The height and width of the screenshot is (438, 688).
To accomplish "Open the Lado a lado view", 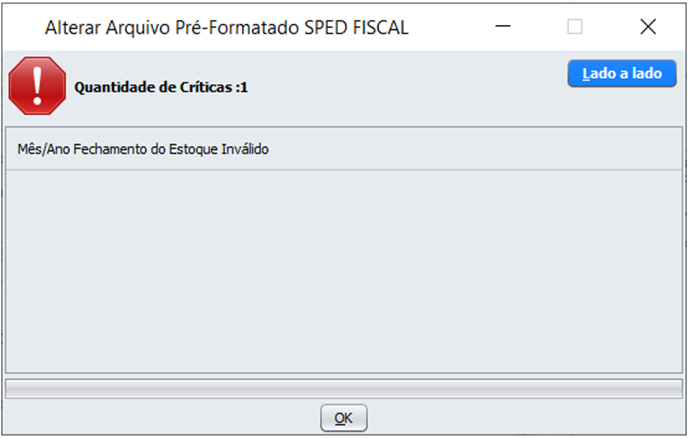I will point(622,73).
